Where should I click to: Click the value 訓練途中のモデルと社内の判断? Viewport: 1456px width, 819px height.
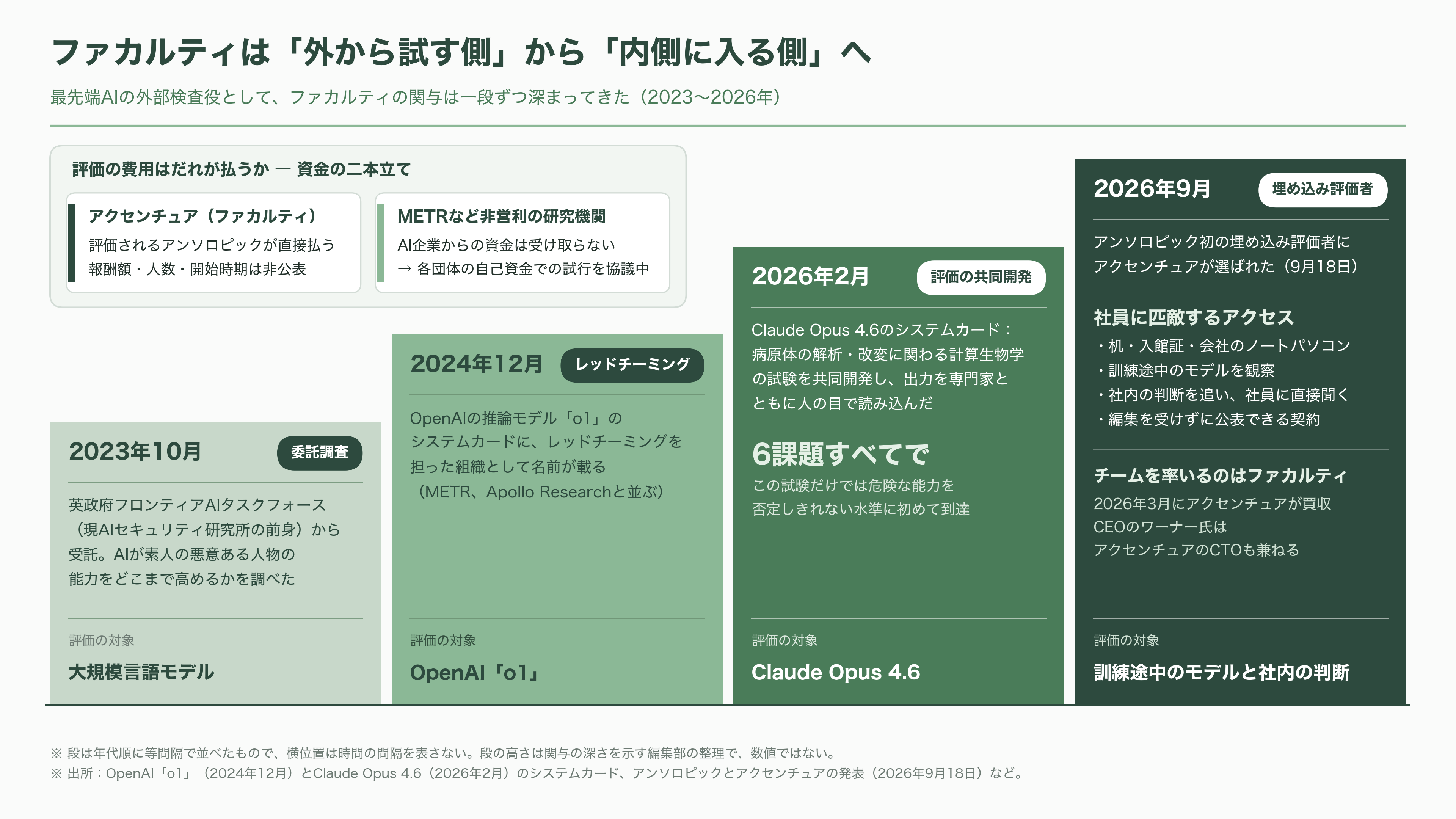point(1221,672)
